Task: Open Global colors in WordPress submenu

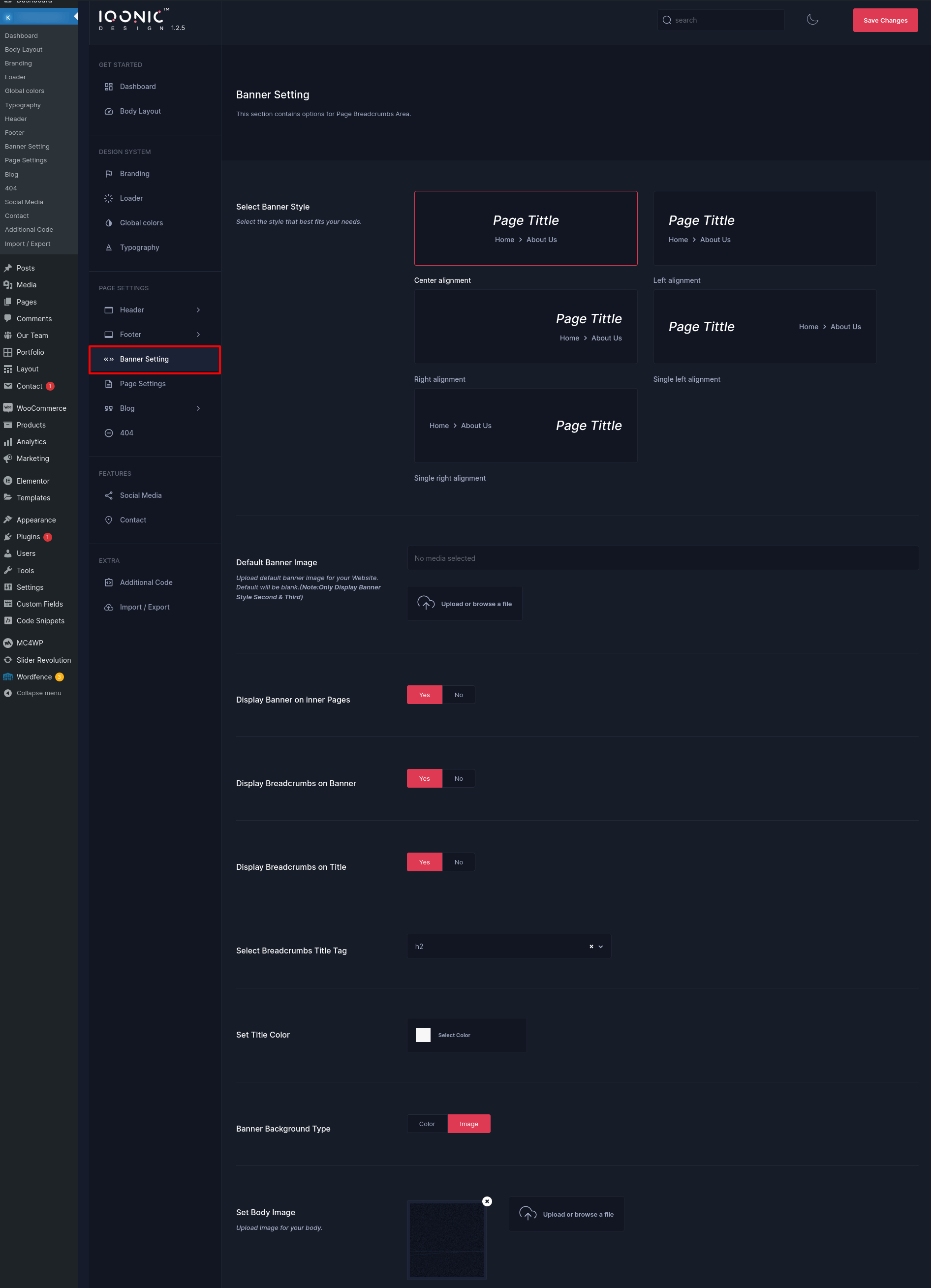Action: coord(25,91)
